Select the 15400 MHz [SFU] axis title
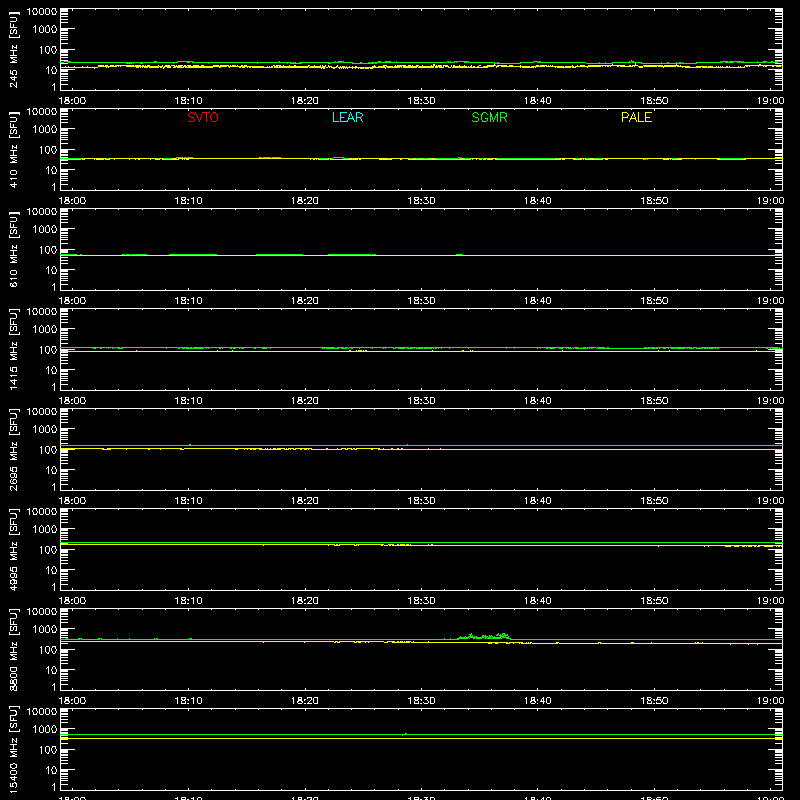Image resolution: width=800 pixels, height=800 pixels. point(14,749)
